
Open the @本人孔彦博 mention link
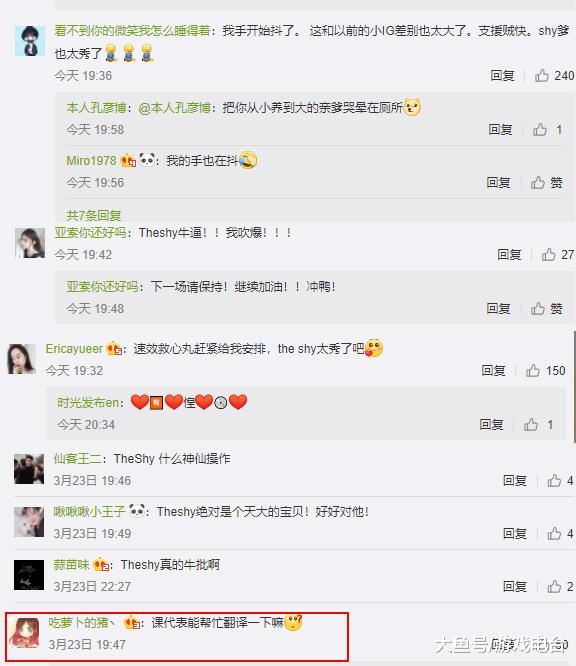click(175, 107)
